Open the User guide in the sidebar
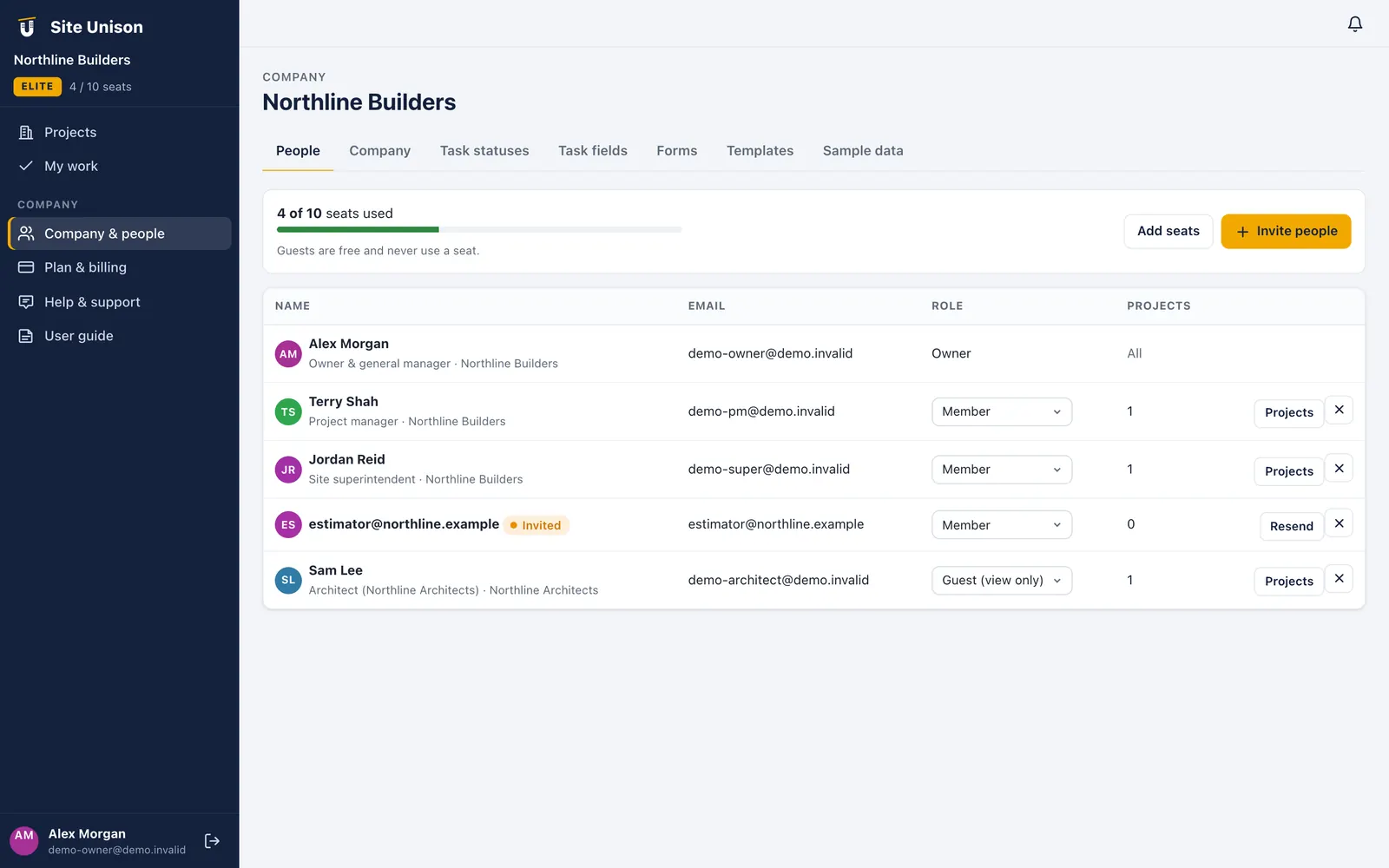The image size is (1389, 868). click(x=120, y=336)
